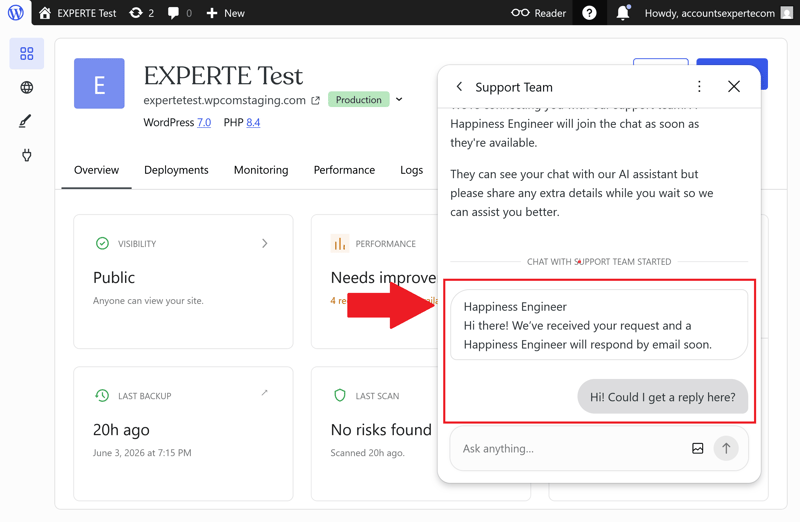The height and width of the screenshot is (522, 800).
Task: Click the Performance bar chart icon
Action: click(x=339, y=243)
